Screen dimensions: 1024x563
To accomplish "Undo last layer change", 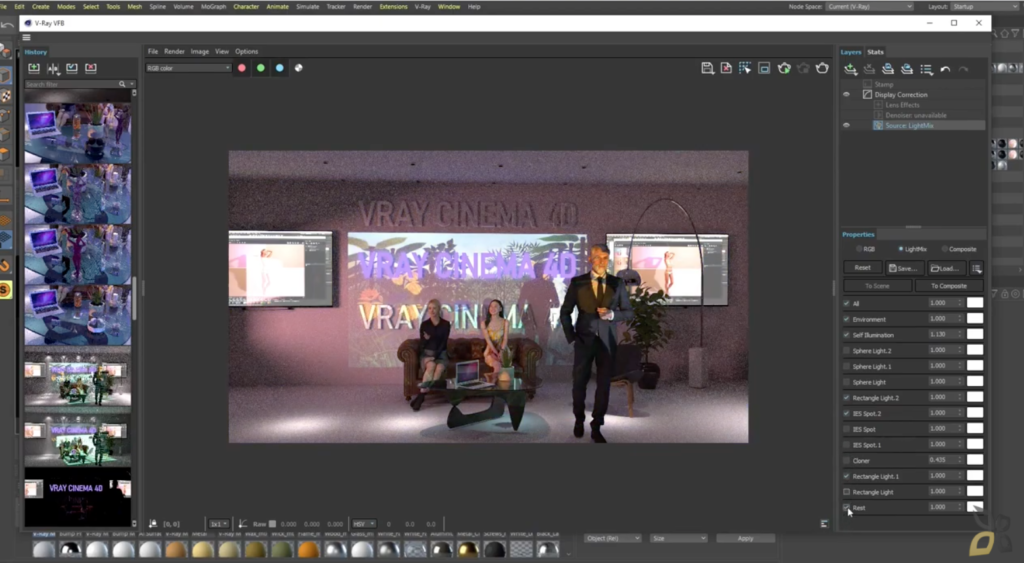I will point(945,69).
